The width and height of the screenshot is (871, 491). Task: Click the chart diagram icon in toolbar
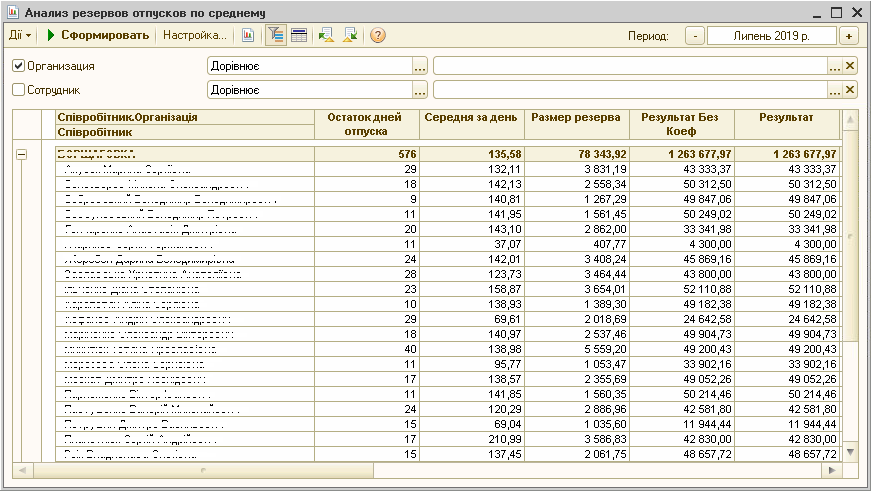pyautogui.click(x=248, y=35)
